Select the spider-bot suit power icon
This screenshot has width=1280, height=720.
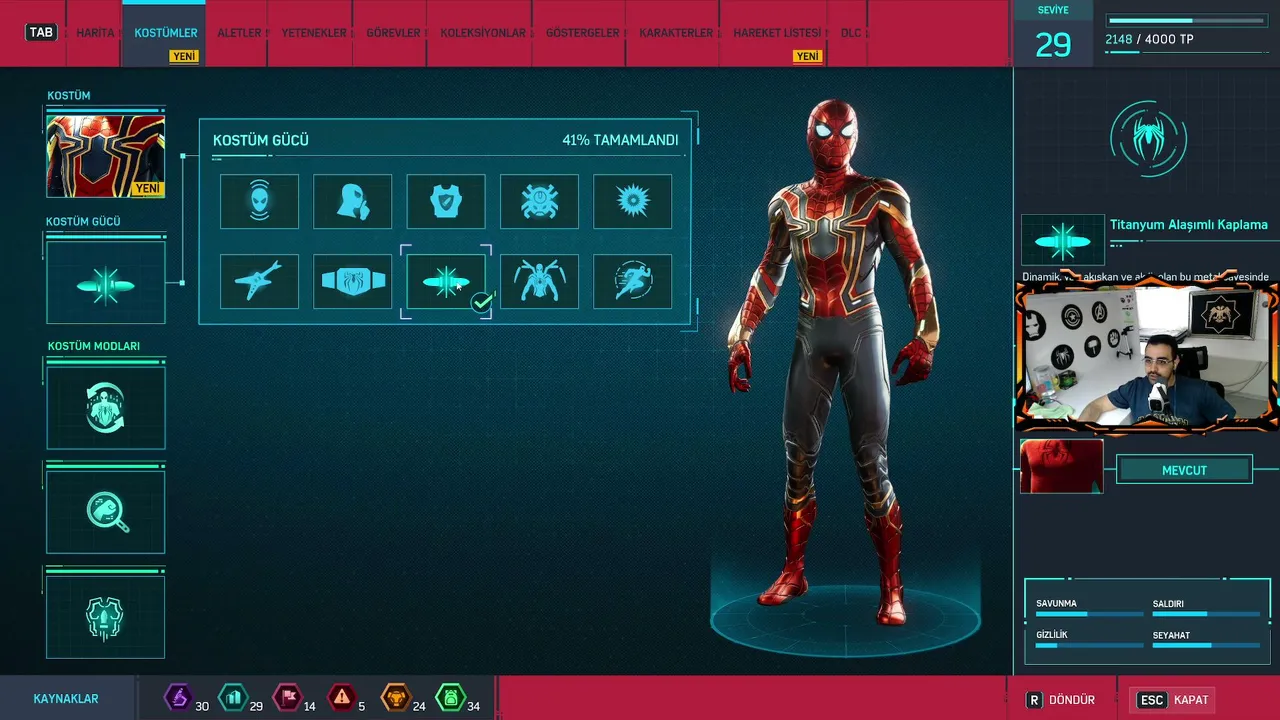[x=539, y=202]
